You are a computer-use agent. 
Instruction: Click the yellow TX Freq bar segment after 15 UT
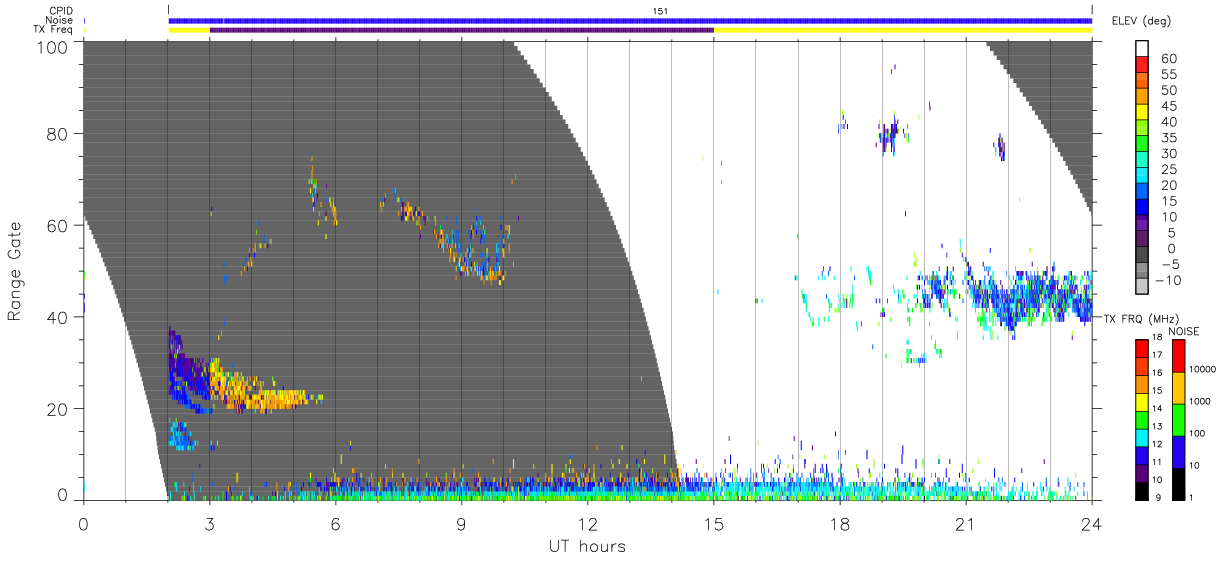[903, 30]
